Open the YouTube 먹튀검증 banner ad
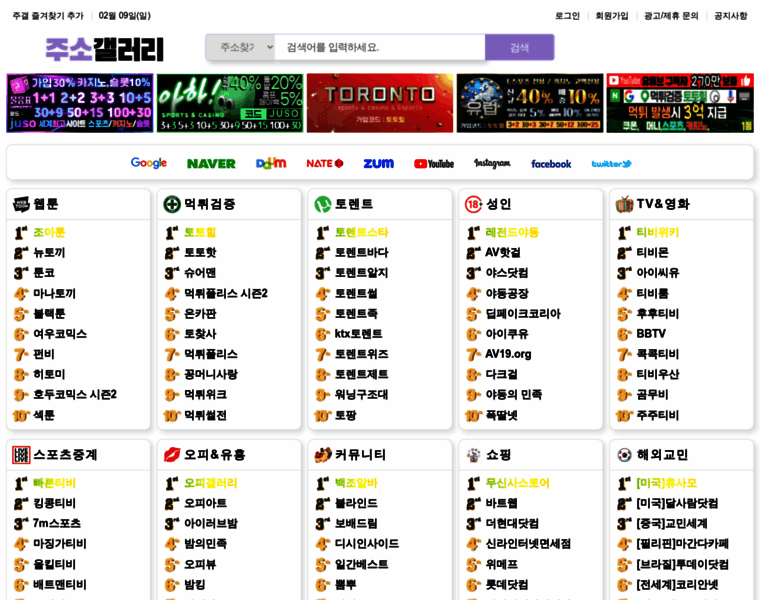The width and height of the screenshot is (760, 600). (x=680, y=103)
